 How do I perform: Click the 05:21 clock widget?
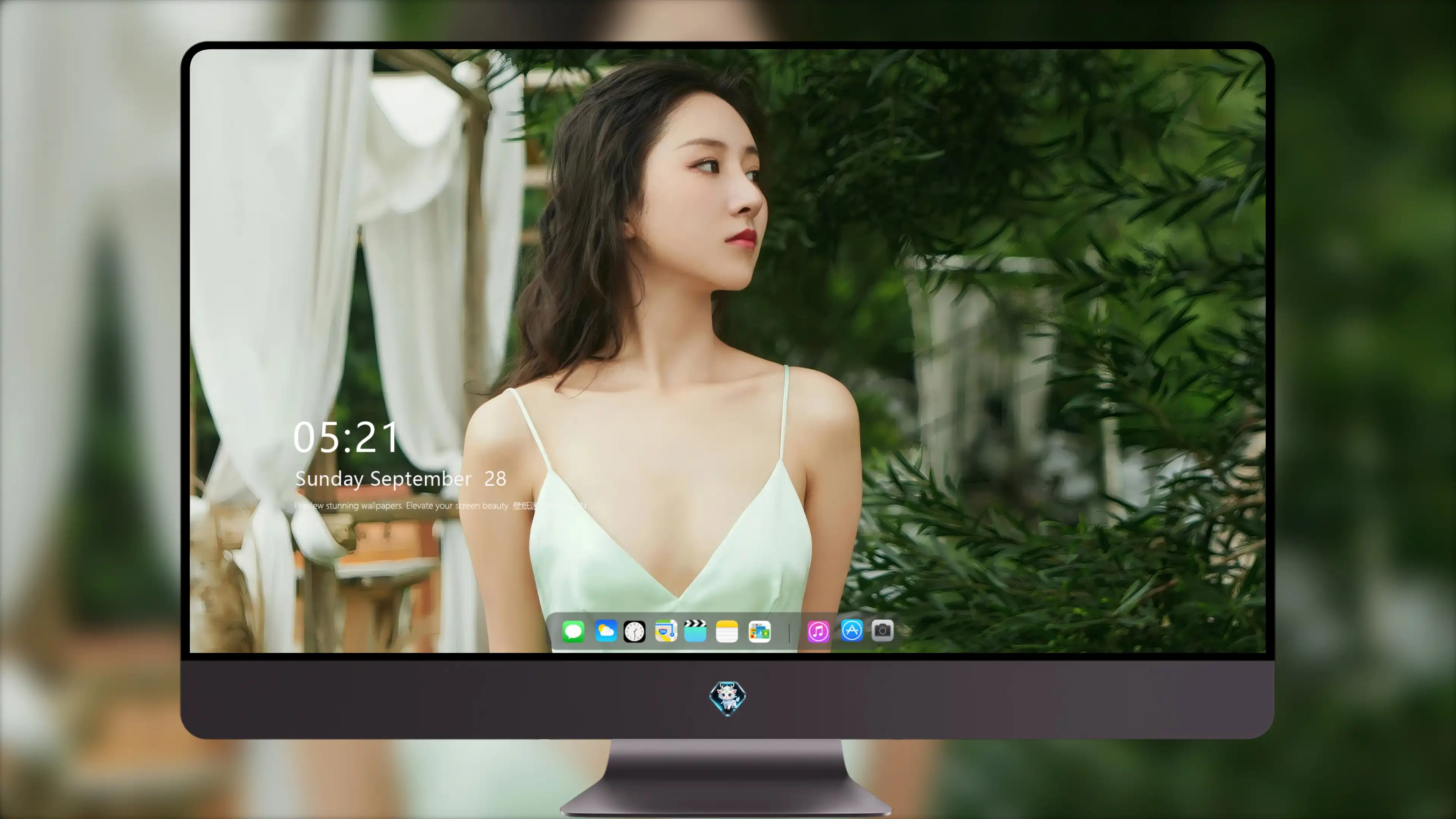tap(346, 438)
